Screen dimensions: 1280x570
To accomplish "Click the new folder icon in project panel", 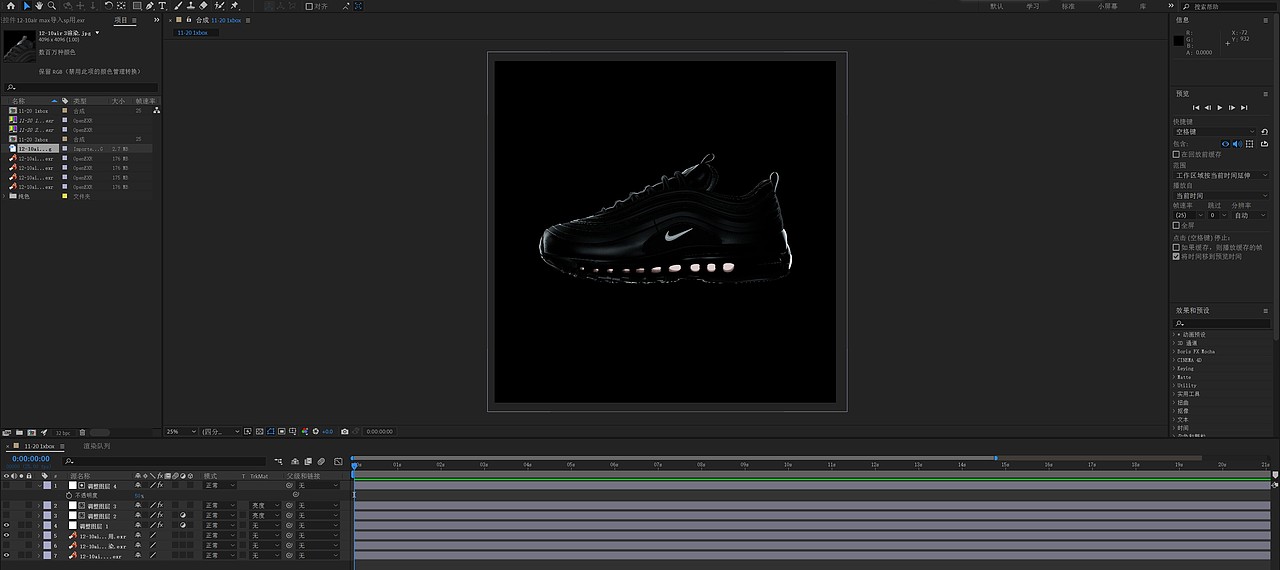I will 19,432.
